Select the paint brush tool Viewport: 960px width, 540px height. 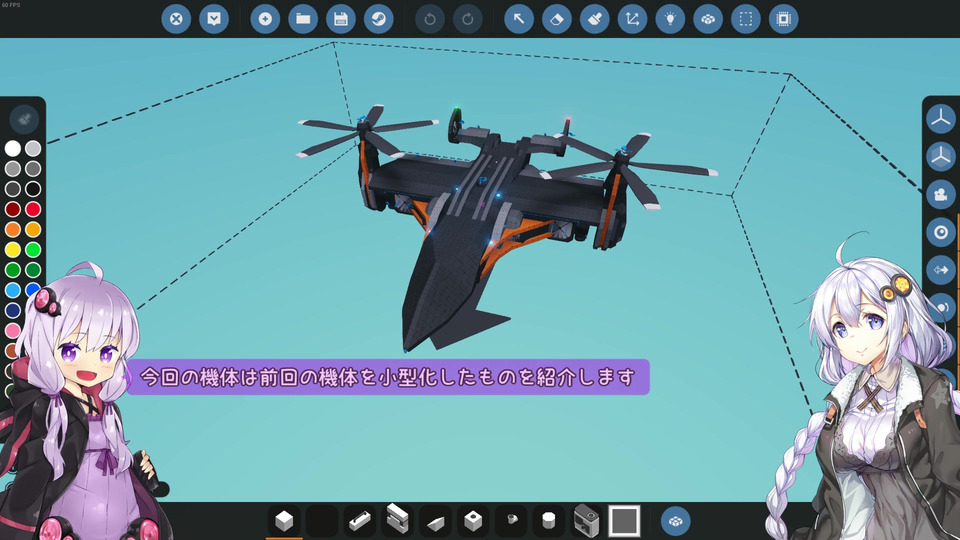[x=594, y=19]
